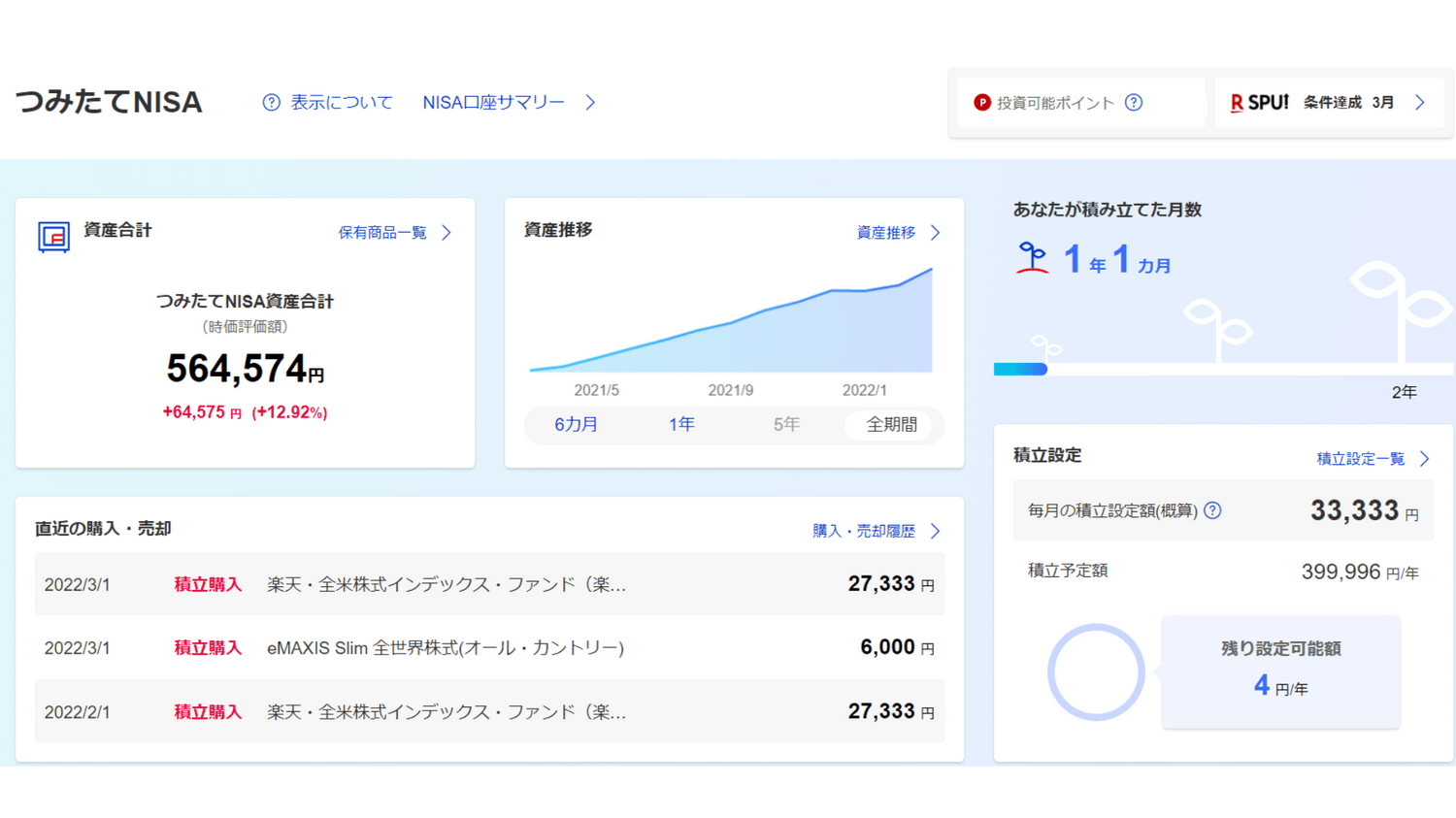This screenshot has height=818, width=1456.
Task: Click the 条件達成 3月 label
Action: click(1349, 103)
